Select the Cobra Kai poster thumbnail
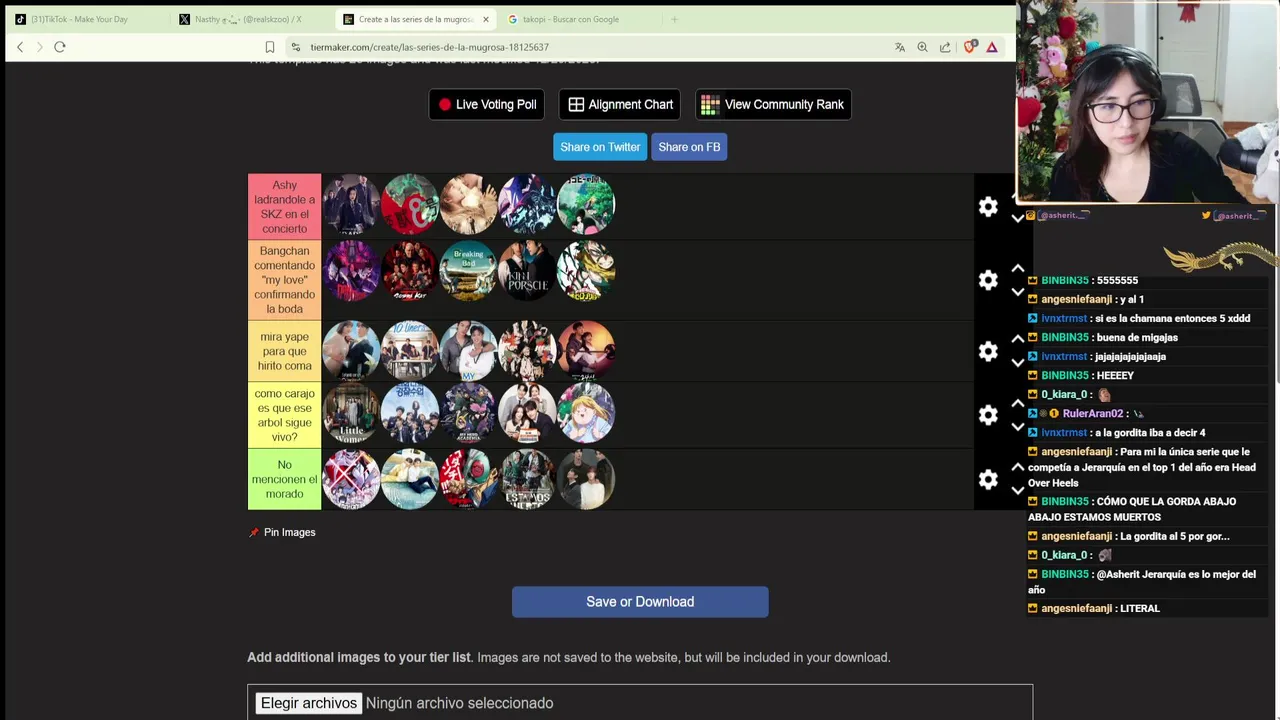The width and height of the screenshot is (1280, 720). tap(410, 270)
